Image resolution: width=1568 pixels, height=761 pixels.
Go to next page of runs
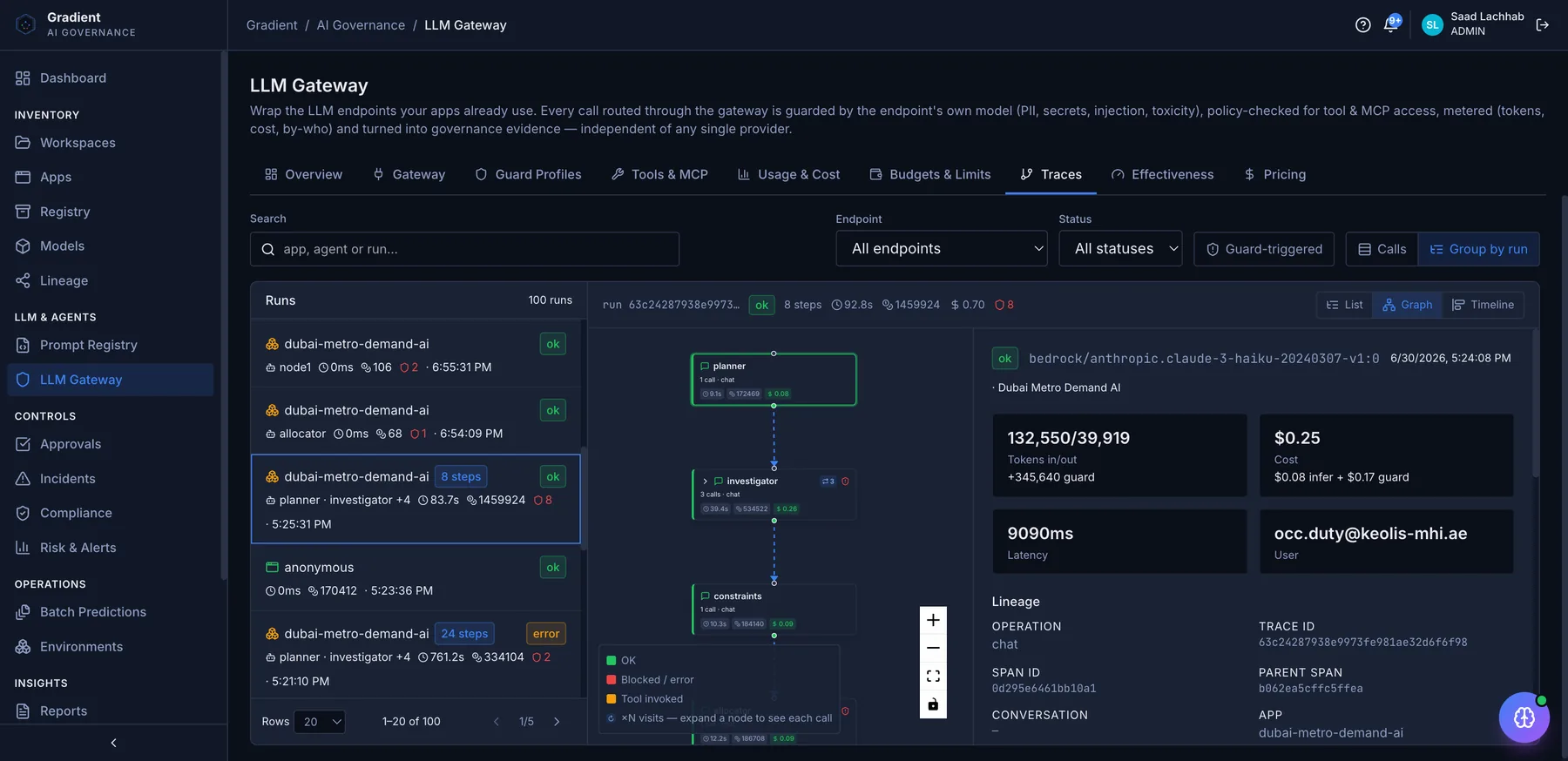click(557, 721)
